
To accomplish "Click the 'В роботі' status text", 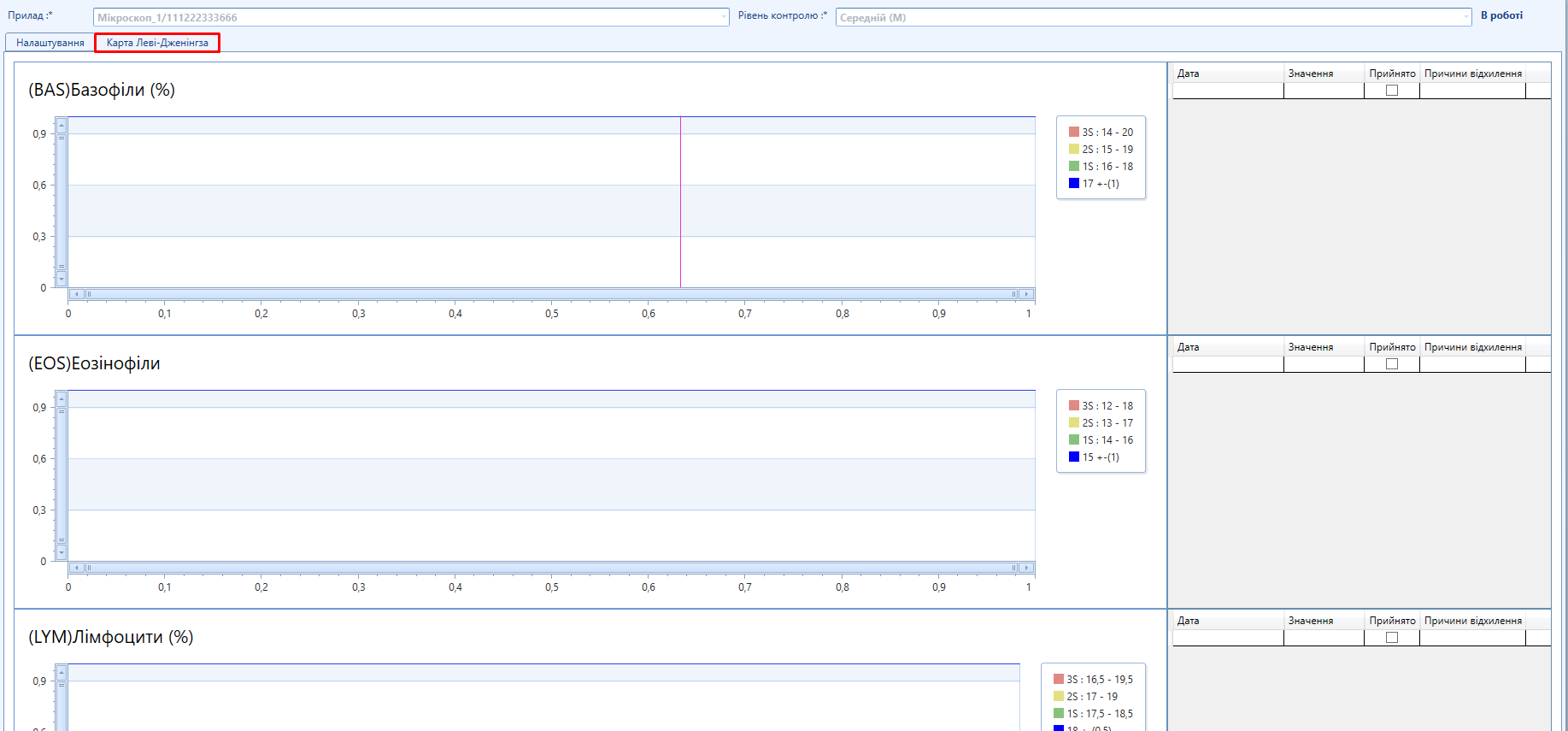I will pyautogui.click(x=1501, y=15).
